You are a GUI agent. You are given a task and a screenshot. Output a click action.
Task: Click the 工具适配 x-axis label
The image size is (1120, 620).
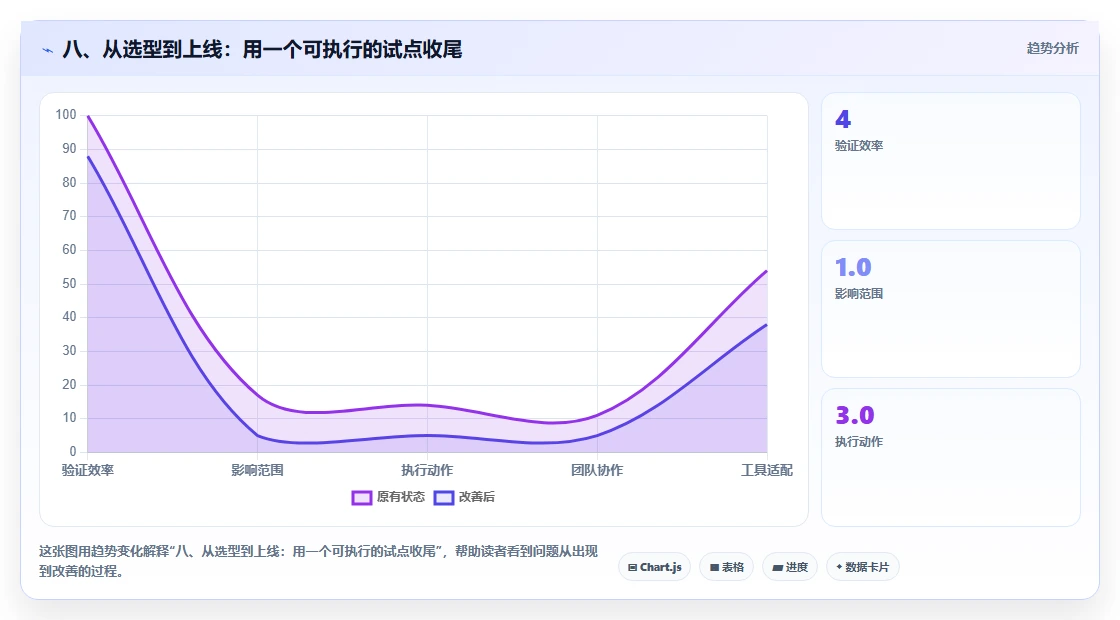coord(766,470)
